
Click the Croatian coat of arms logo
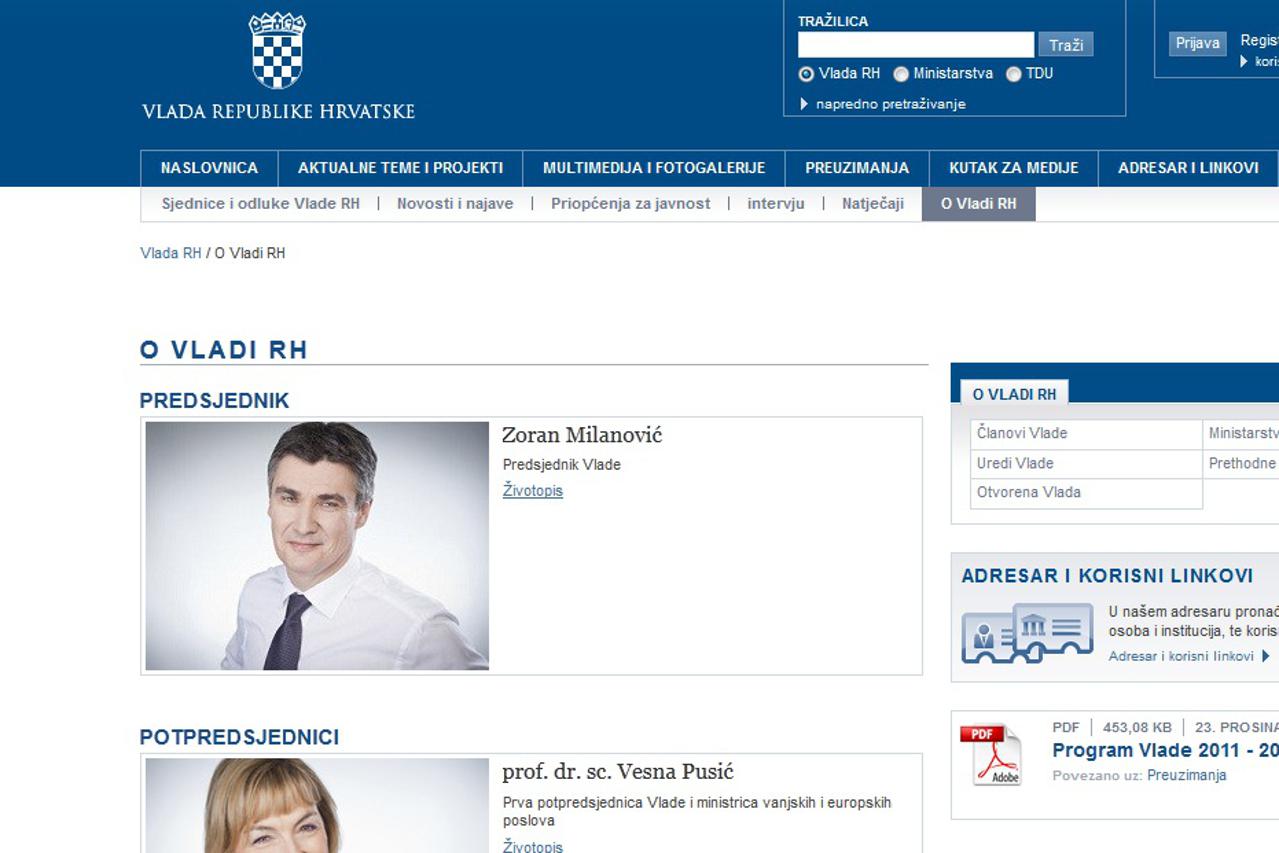pyautogui.click(x=277, y=51)
